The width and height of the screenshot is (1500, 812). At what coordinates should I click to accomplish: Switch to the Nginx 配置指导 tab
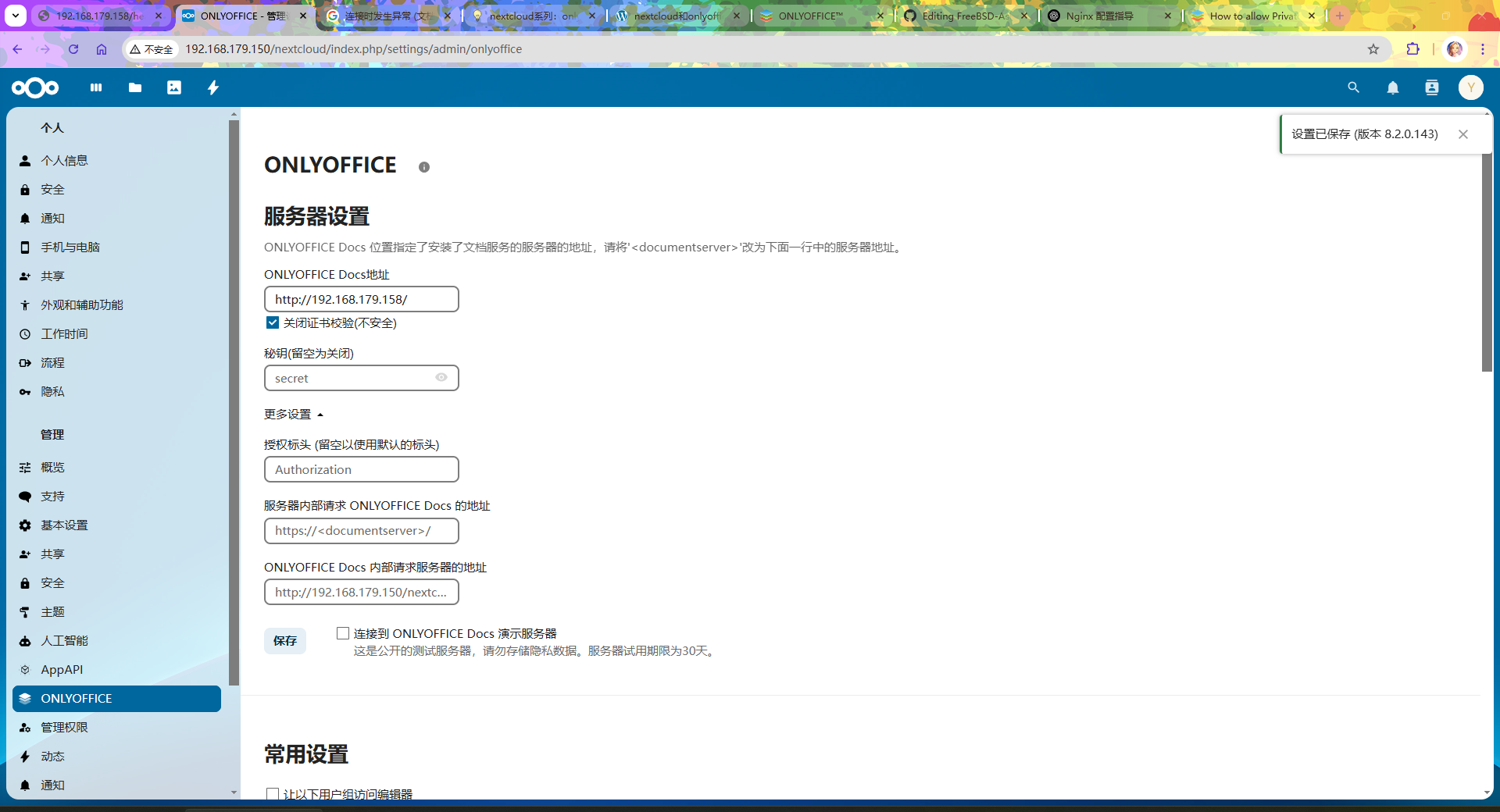tap(1109, 16)
